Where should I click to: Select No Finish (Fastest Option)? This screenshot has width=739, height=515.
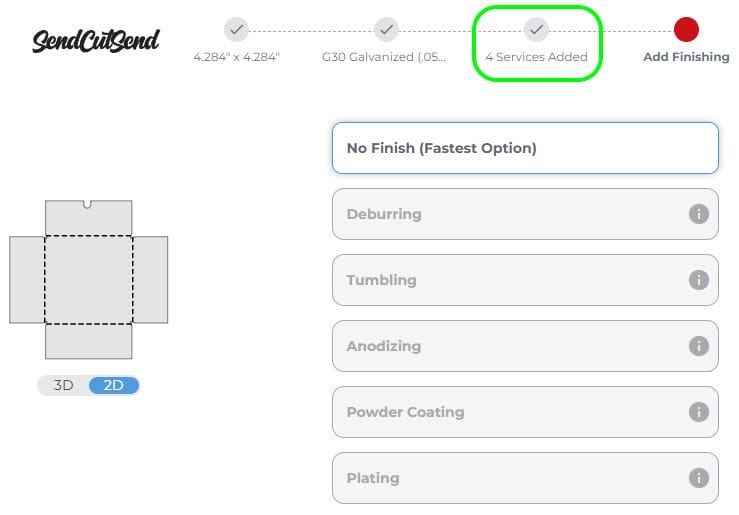[x=525, y=148]
